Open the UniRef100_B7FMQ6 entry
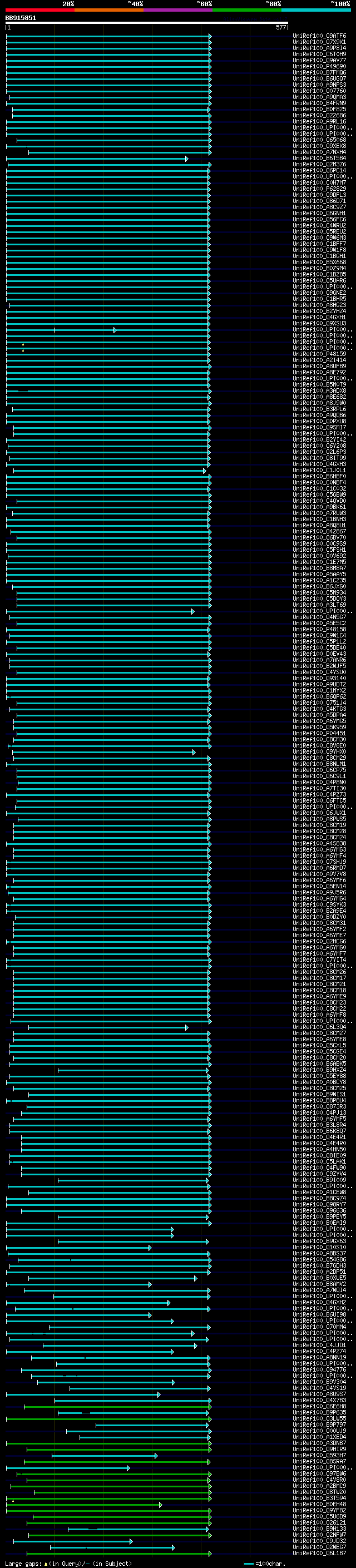 click(x=319, y=72)
